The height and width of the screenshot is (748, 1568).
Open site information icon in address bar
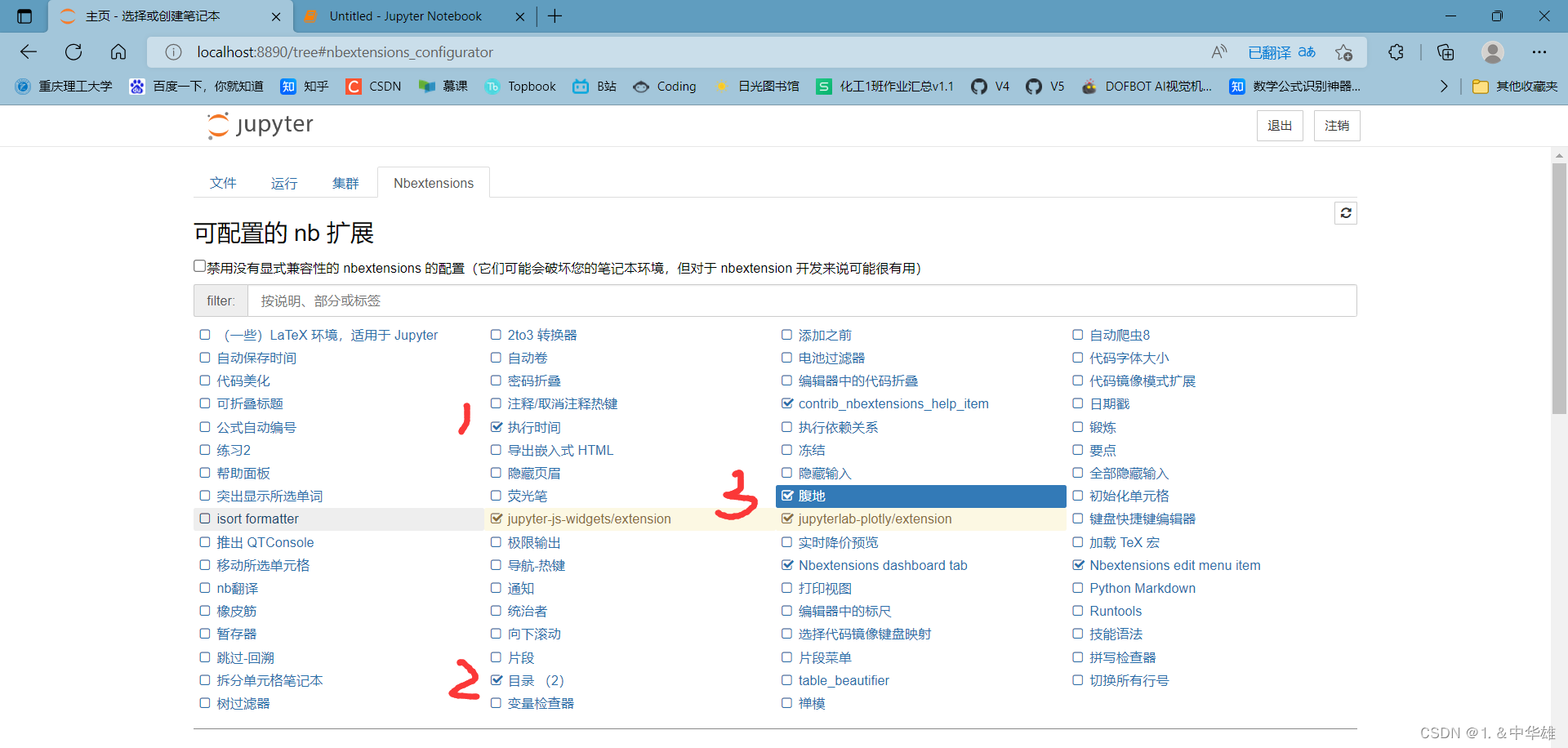(173, 52)
